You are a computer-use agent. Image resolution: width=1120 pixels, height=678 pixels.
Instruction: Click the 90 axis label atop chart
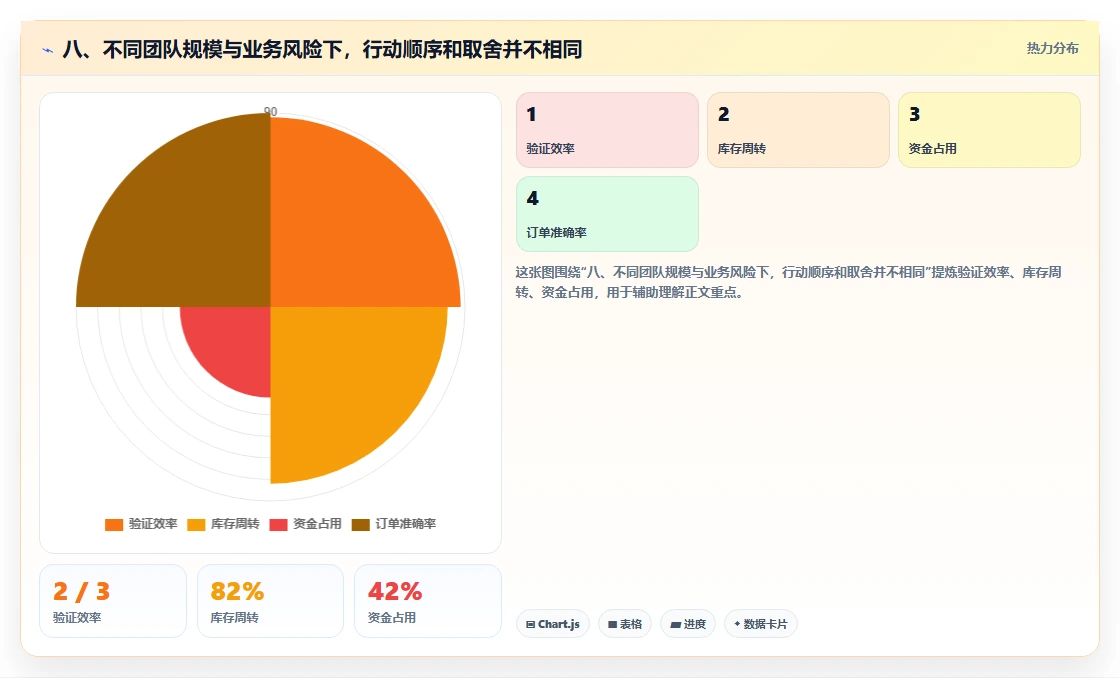pos(271,111)
